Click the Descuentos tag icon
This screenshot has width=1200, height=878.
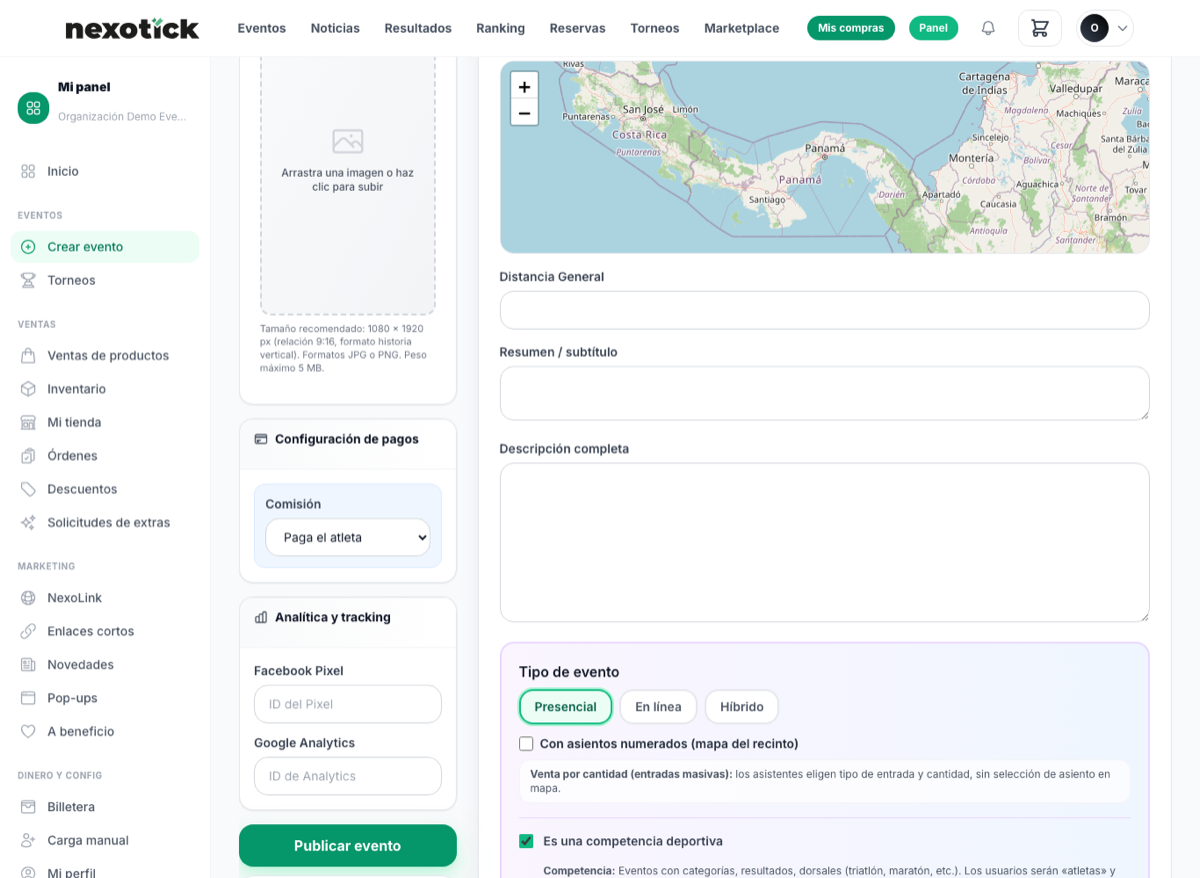pyautogui.click(x=28, y=489)
